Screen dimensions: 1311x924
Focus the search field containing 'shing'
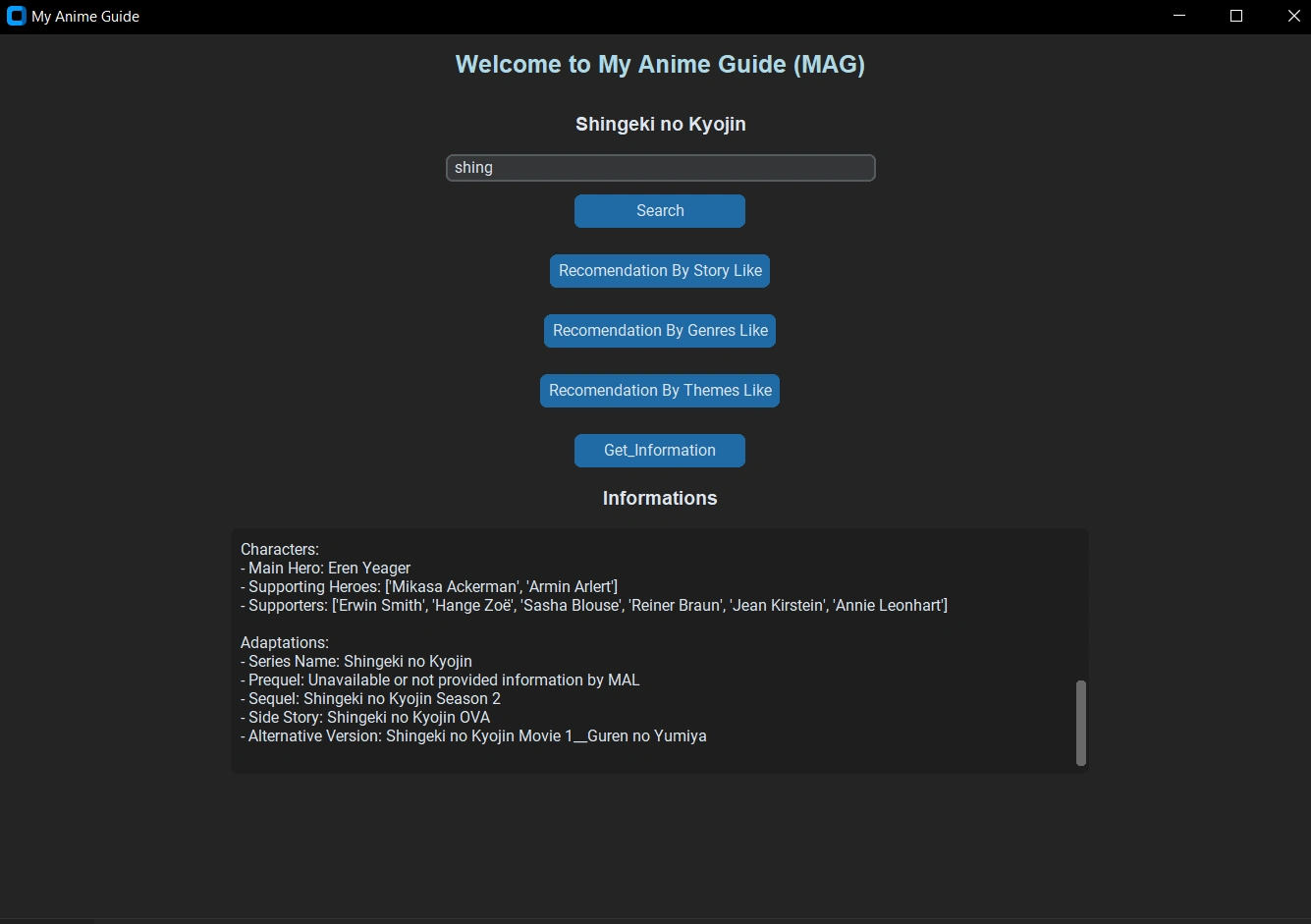(x=660, y=168)
